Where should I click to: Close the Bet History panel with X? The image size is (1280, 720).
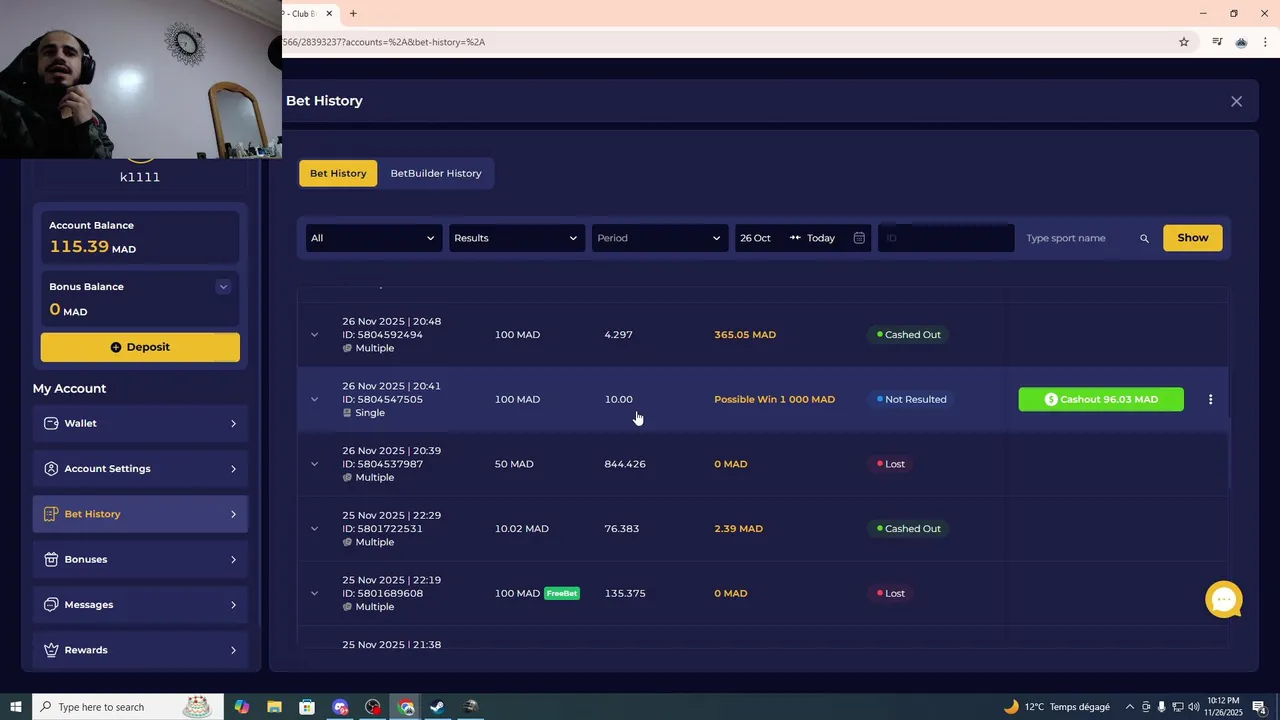1236,101
